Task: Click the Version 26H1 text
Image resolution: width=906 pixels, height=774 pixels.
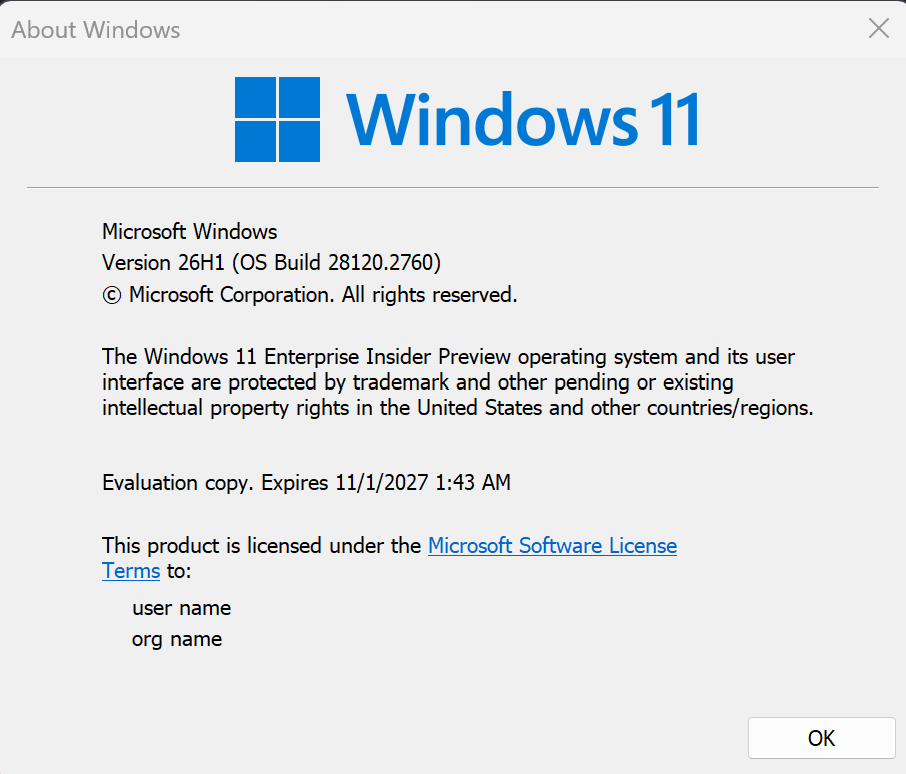Action: [x=163, y=262]
